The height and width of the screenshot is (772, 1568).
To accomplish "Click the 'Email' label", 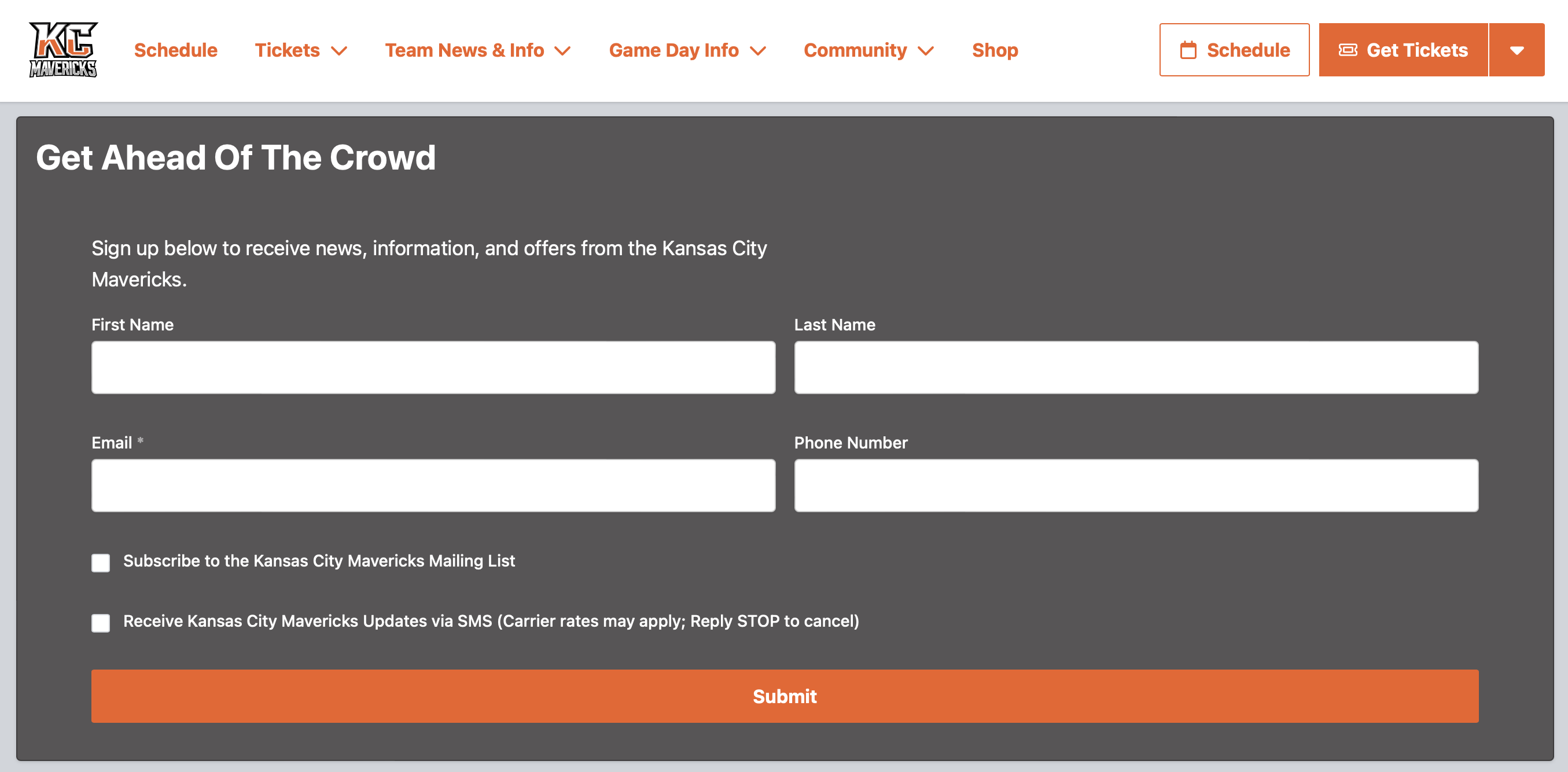I will [112, 443].
